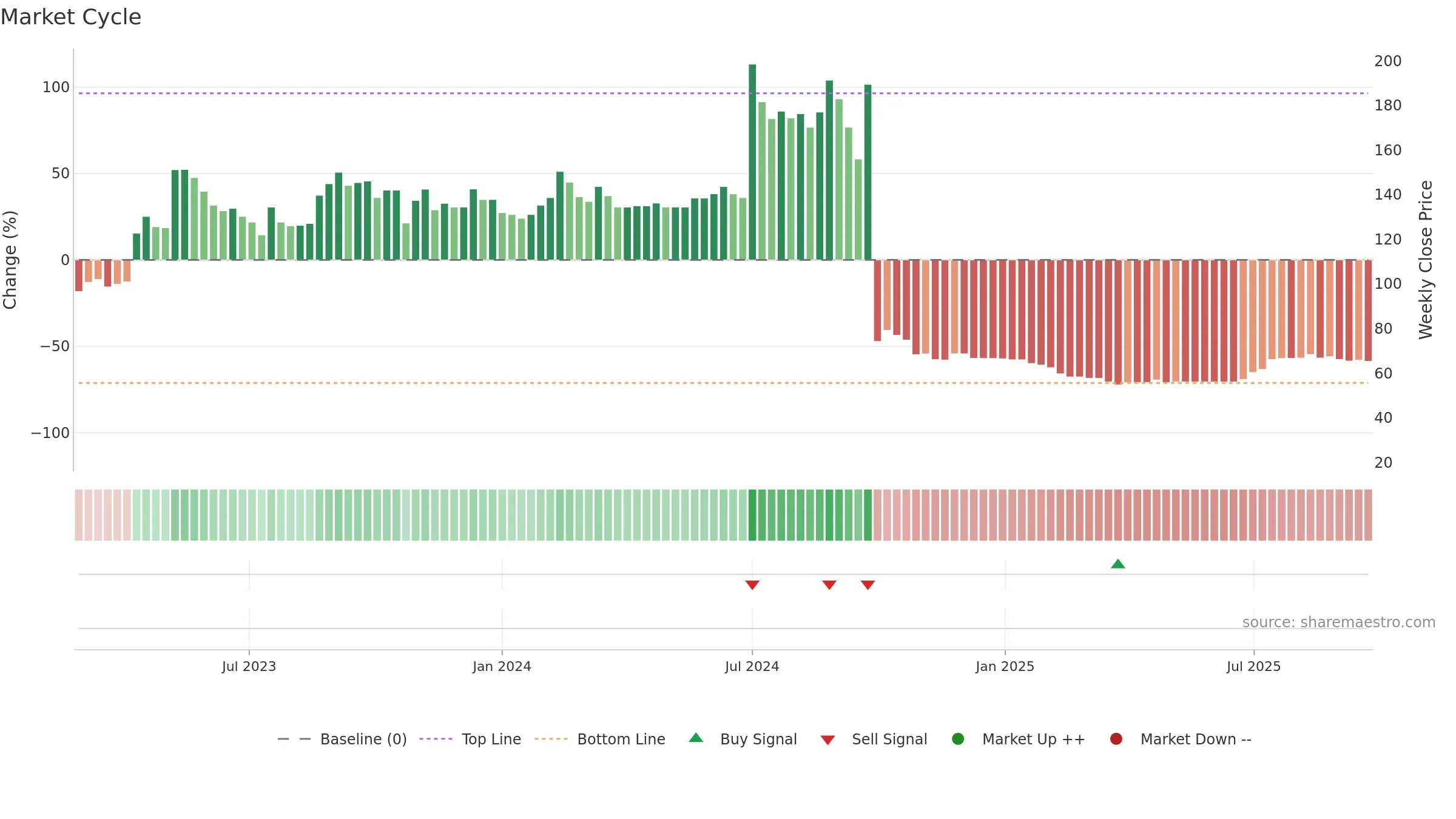Click the Buy Signal green triangle legend icon

click(x=696, y=738)
